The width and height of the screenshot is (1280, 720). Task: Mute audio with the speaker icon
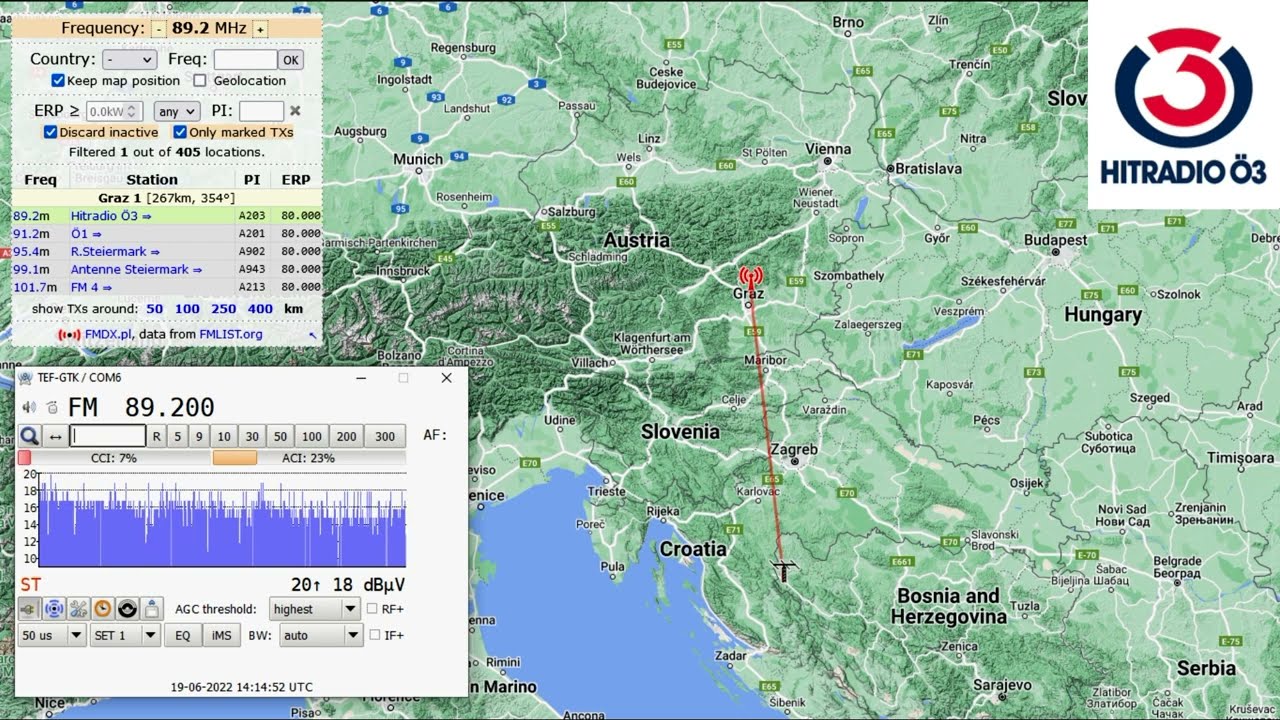coord(29,407)
